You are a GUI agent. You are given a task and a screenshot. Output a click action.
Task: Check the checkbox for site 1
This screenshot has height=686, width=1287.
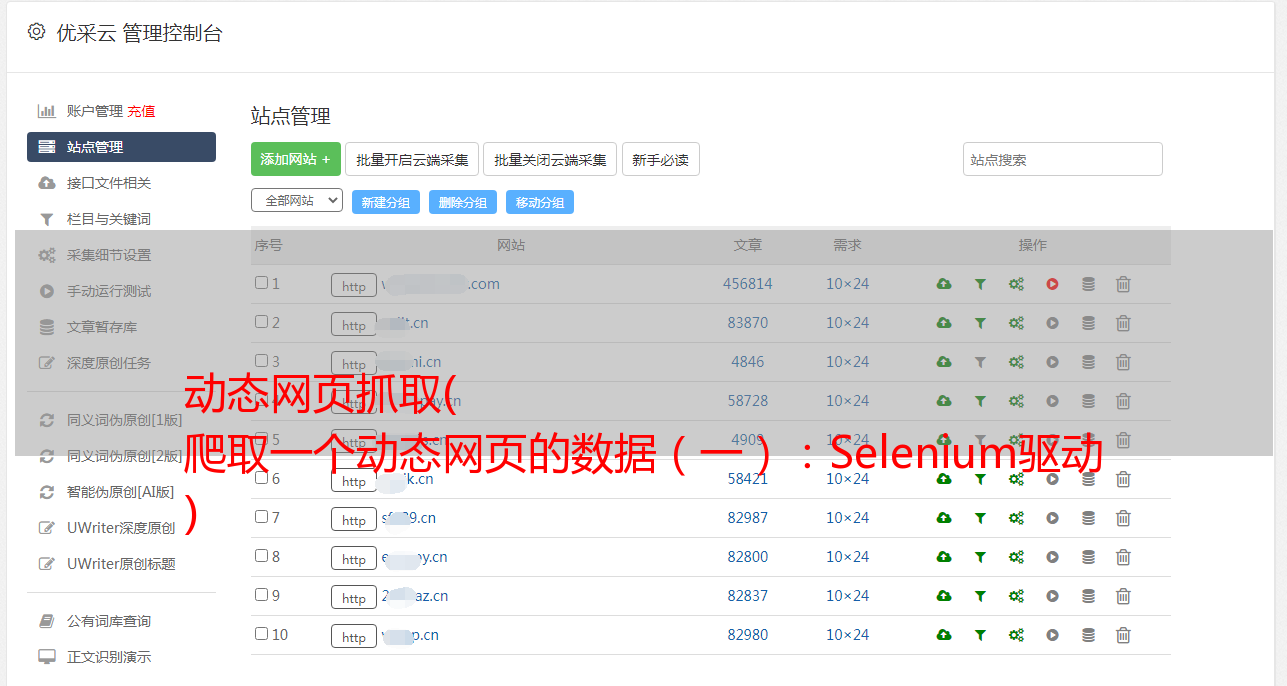click(x=261, y=283)
